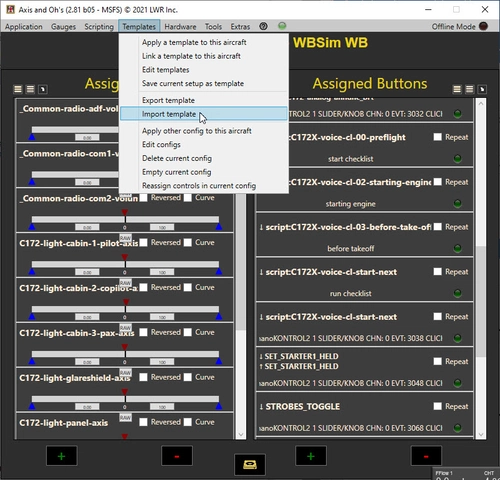Click red minus button to remove an axis

click(x=177, y=456)
